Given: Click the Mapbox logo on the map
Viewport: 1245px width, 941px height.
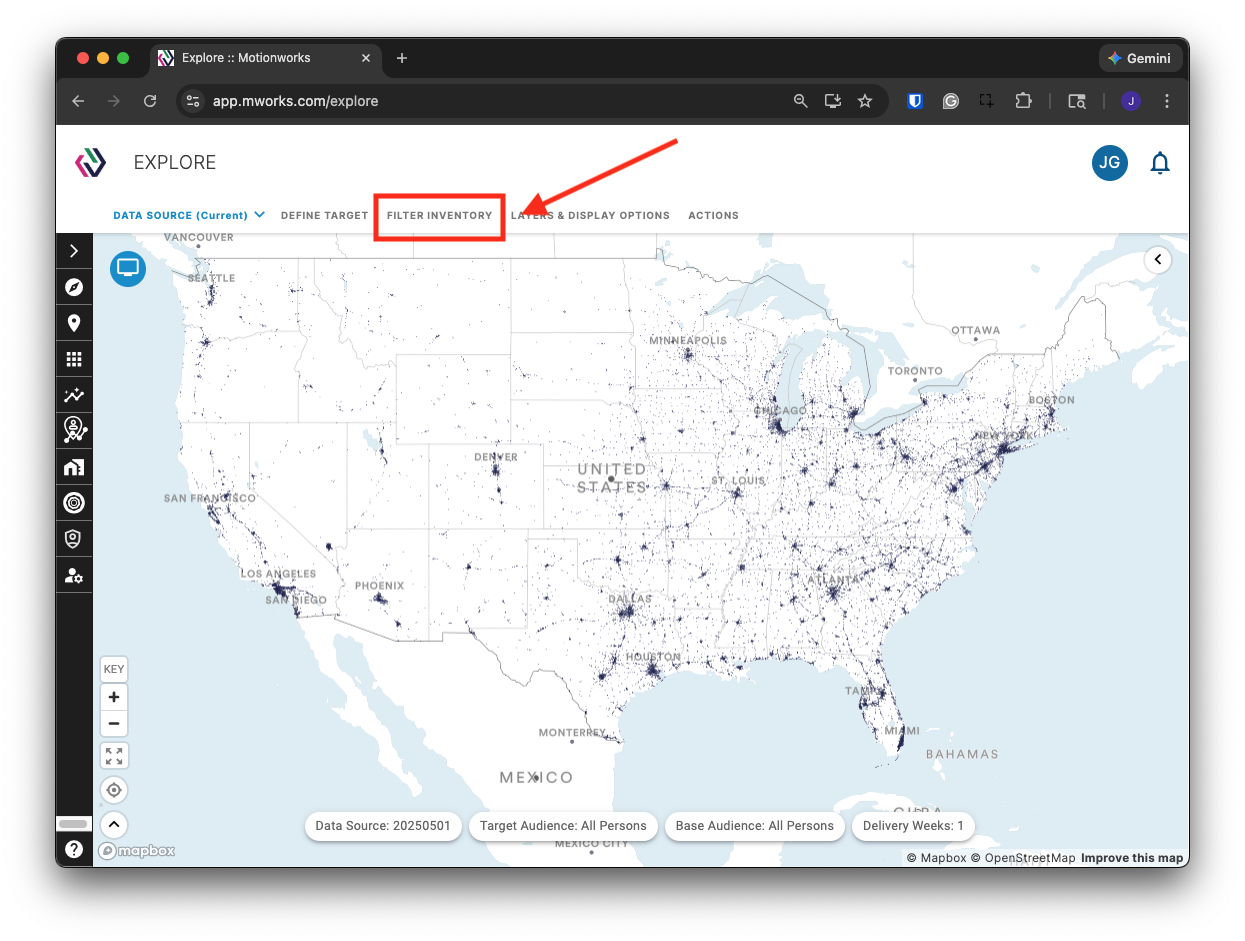Looking at the screenshot, I should tap(137, 851).
